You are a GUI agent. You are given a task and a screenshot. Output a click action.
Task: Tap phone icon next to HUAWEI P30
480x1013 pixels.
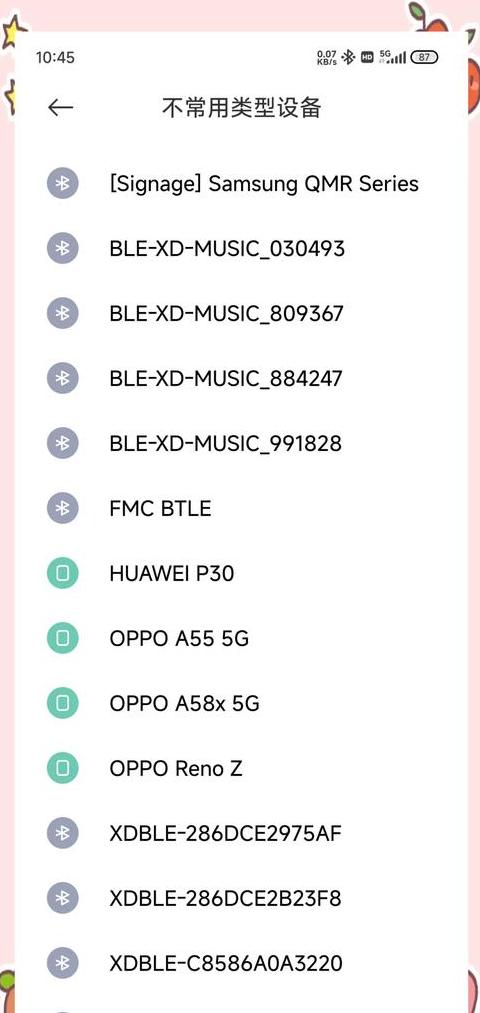click(x=63, y=573)
